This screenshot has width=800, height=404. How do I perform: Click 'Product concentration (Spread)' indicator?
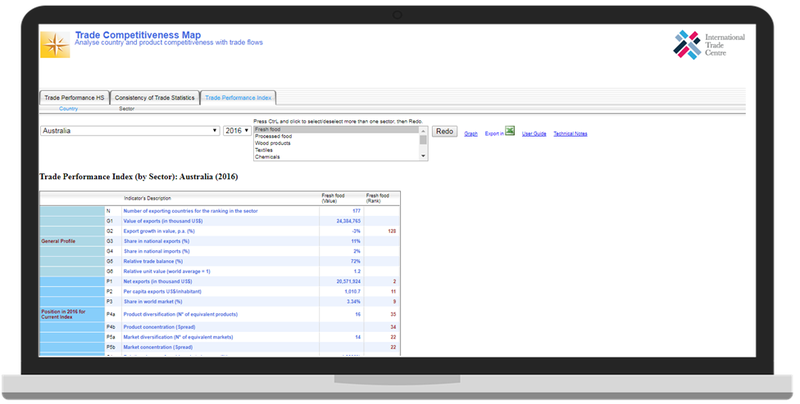[x=159, y=327]
